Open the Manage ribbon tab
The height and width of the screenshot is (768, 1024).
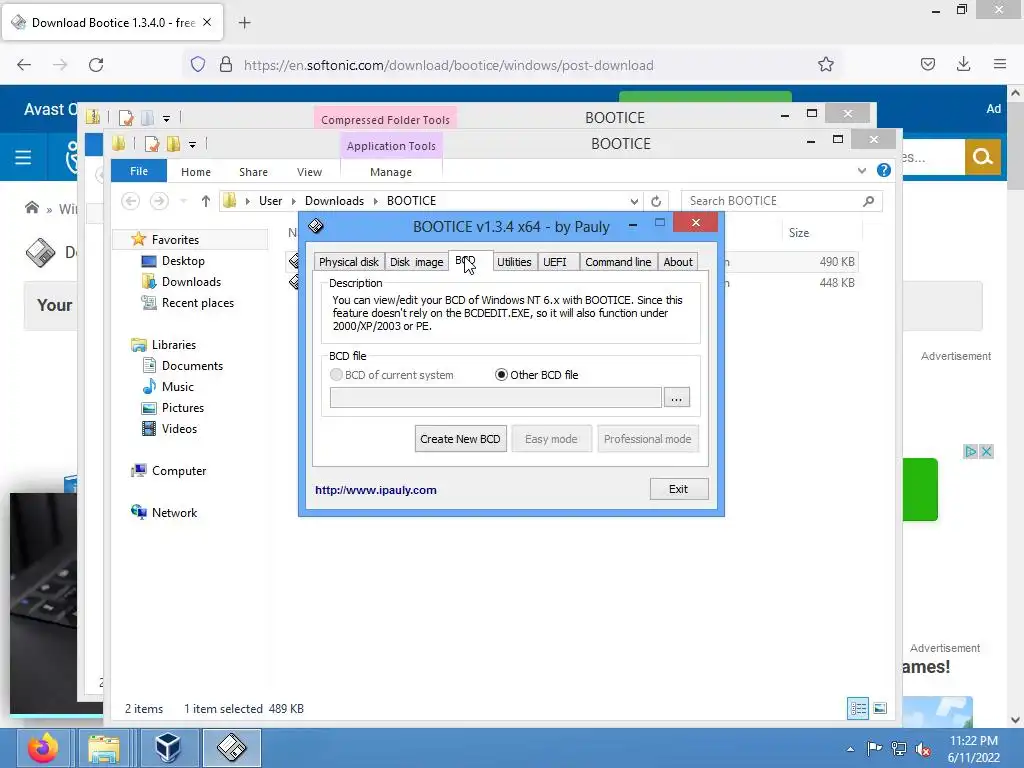coord(391,172)
